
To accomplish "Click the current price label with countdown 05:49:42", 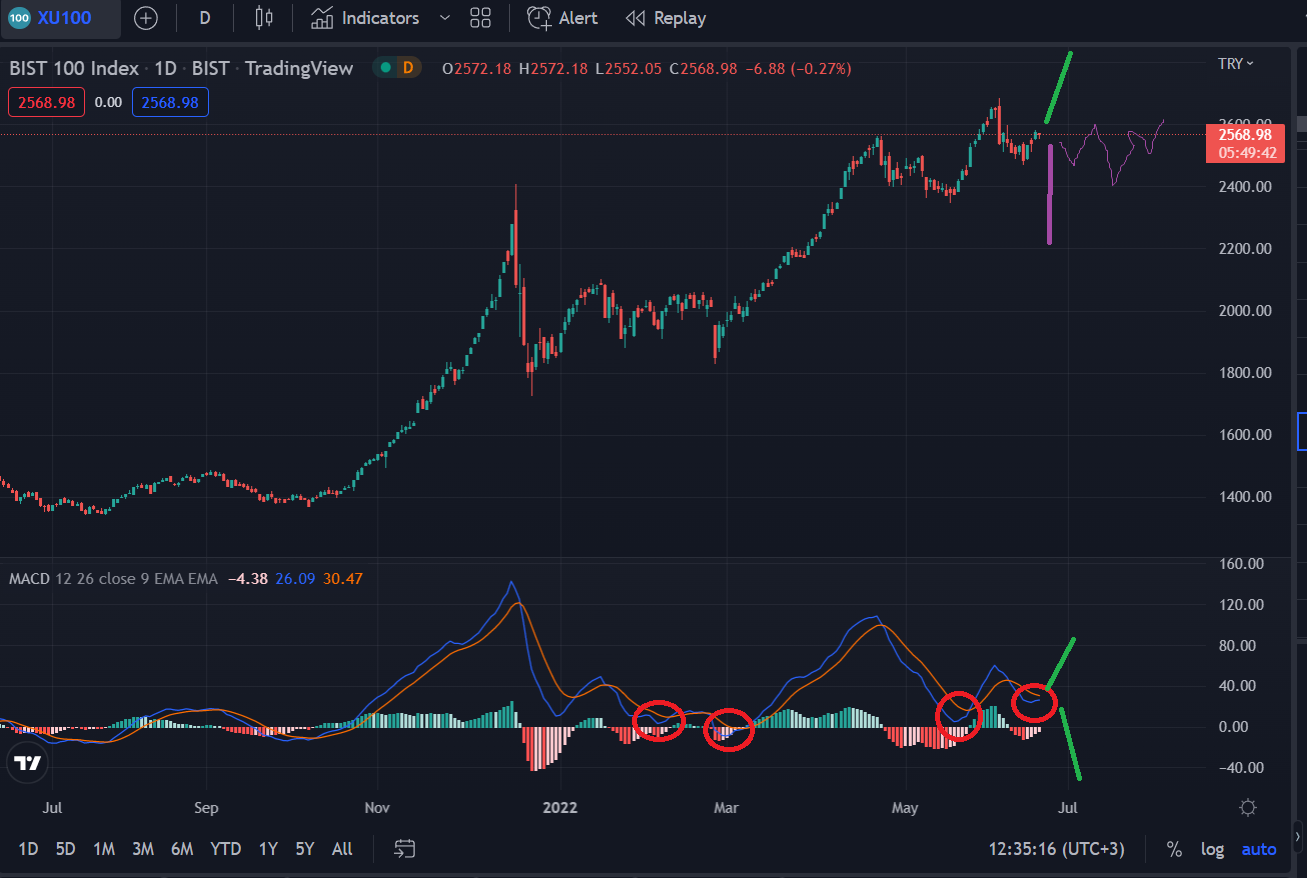I will [x=1245, y=143].
